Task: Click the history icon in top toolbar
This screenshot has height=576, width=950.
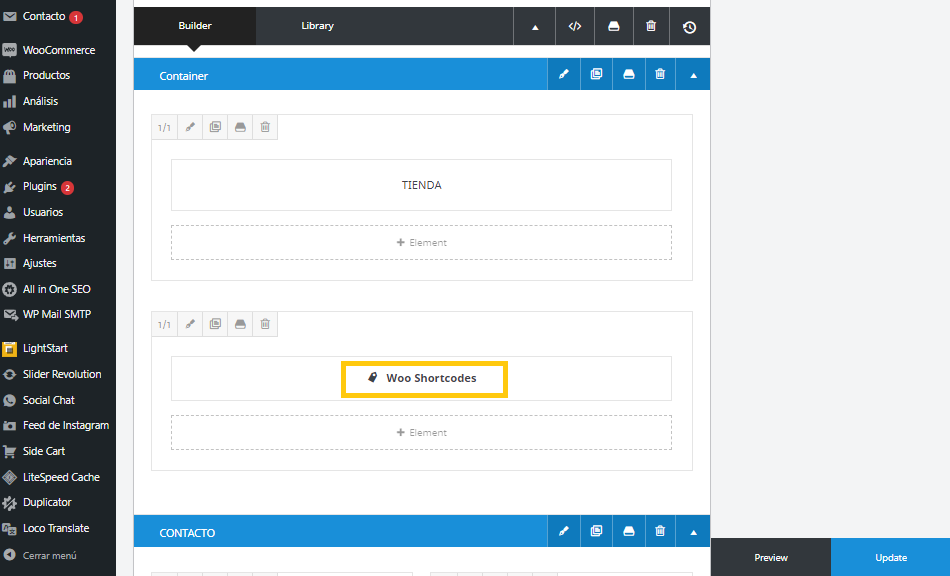Action: tap(689, 27)
